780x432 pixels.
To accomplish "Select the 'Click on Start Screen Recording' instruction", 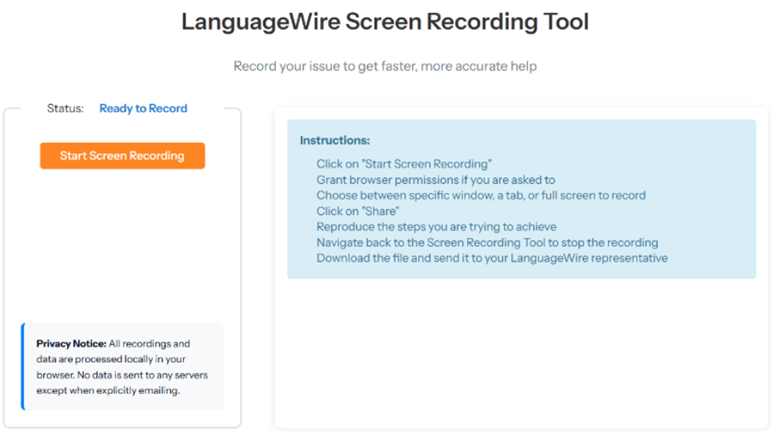I will click(404, 164).
